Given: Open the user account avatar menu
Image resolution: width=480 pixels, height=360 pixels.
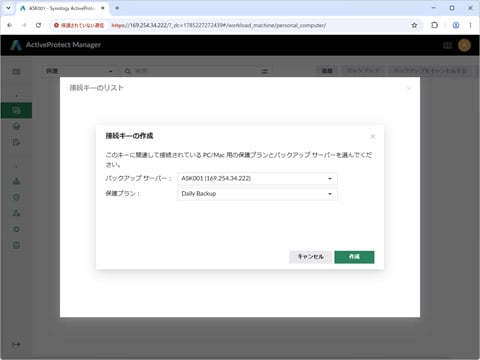Looking at the screenshot, I should (x=464, y=45).
